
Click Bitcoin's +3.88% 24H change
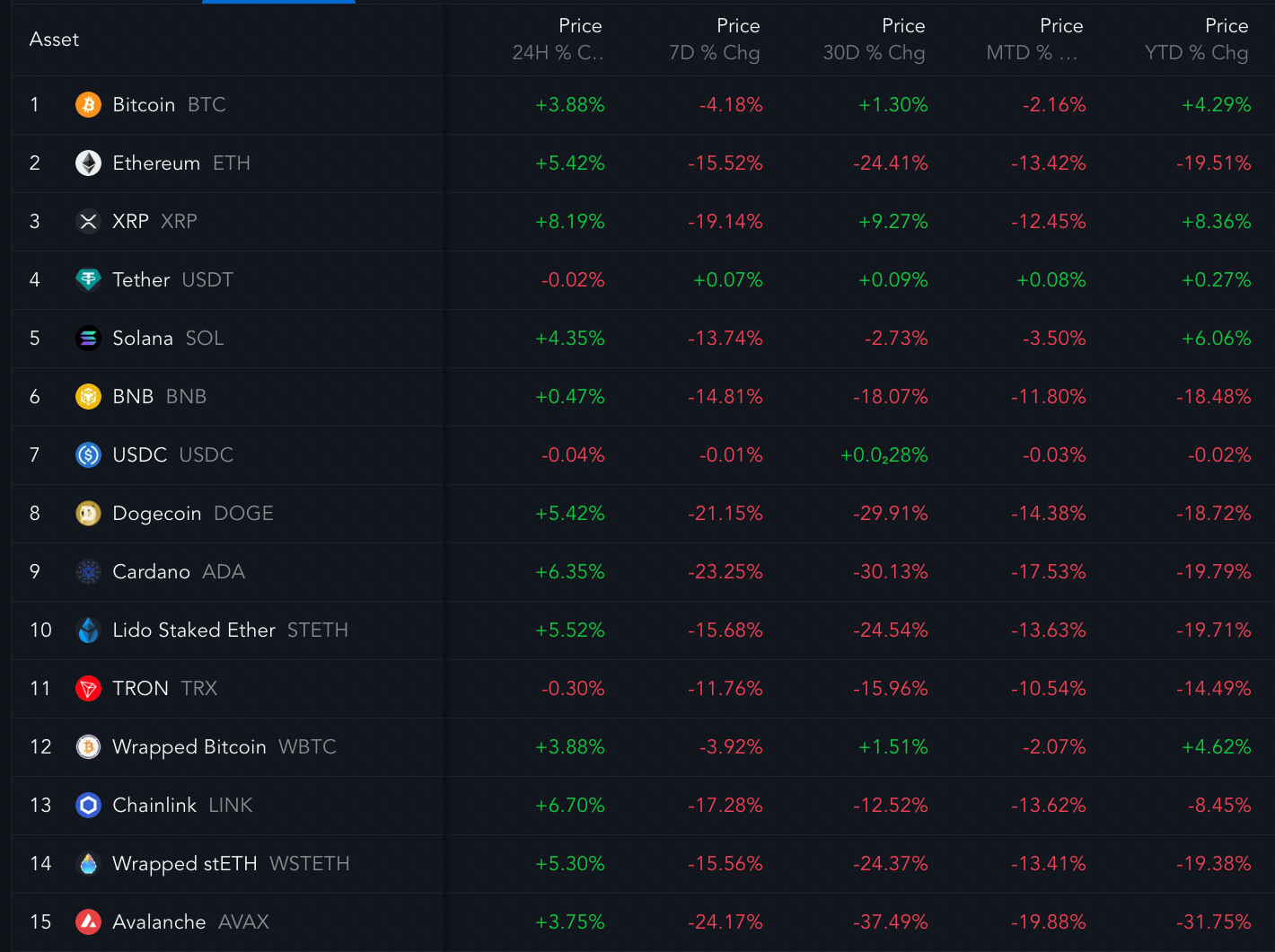pos(570,105)
